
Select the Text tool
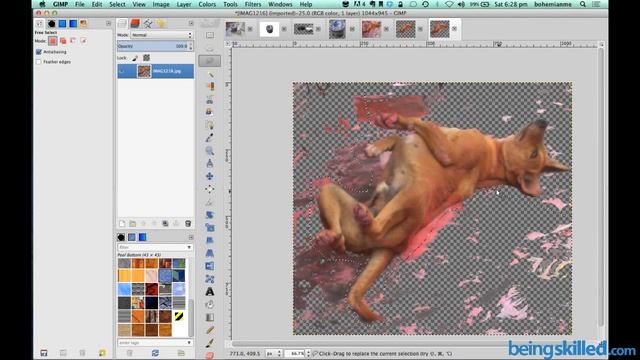click(x=210, y=292)
